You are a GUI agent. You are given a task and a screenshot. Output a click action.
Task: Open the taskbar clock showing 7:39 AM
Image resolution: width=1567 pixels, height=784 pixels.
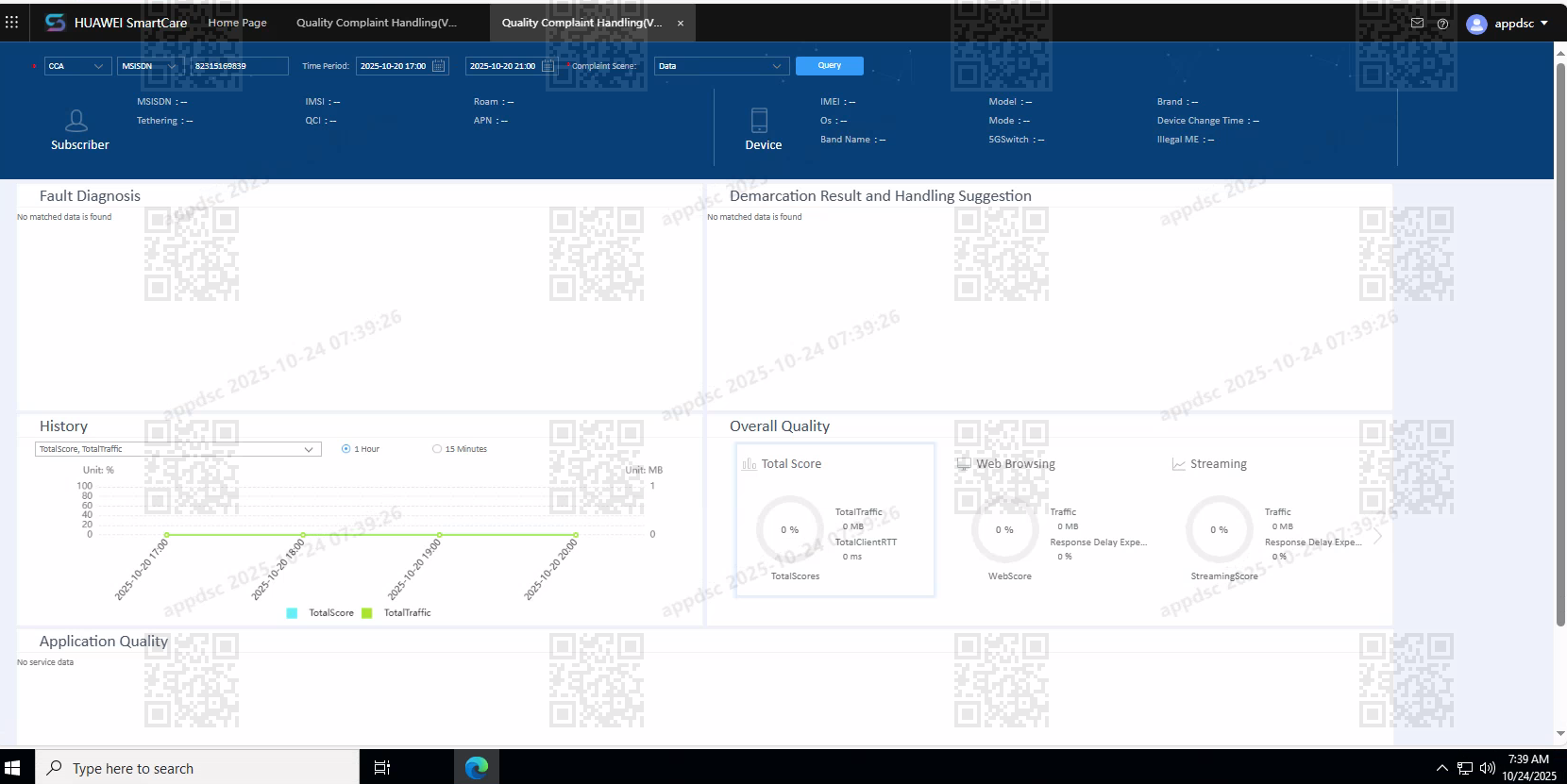click(x=1529, y=767)
